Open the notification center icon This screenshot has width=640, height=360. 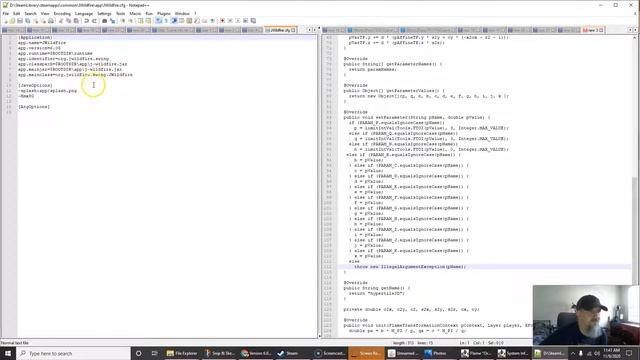coord(629,353)
